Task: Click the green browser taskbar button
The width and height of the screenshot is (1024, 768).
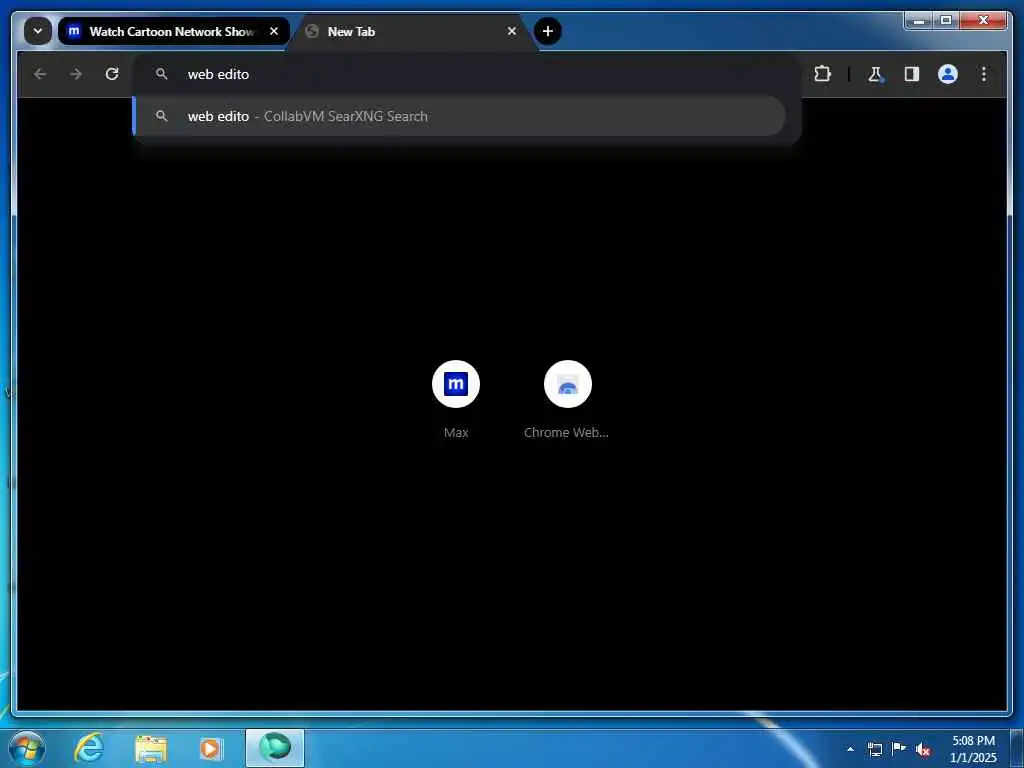Action: coord(275,748)
